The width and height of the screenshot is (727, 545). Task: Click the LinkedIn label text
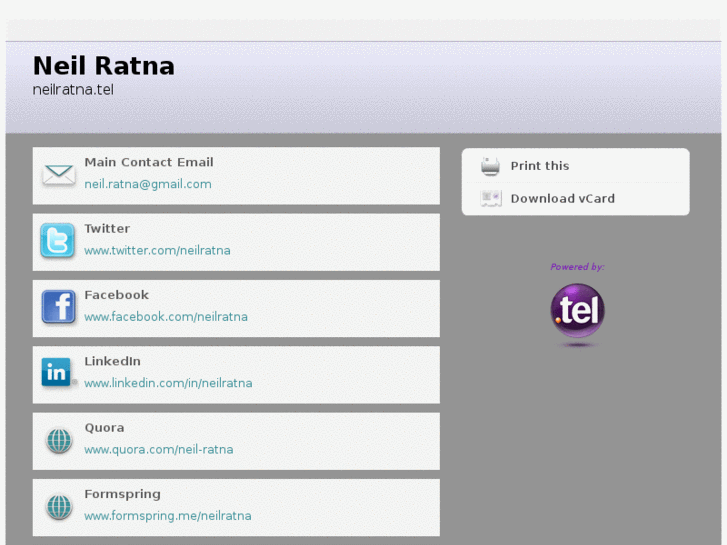113,361
